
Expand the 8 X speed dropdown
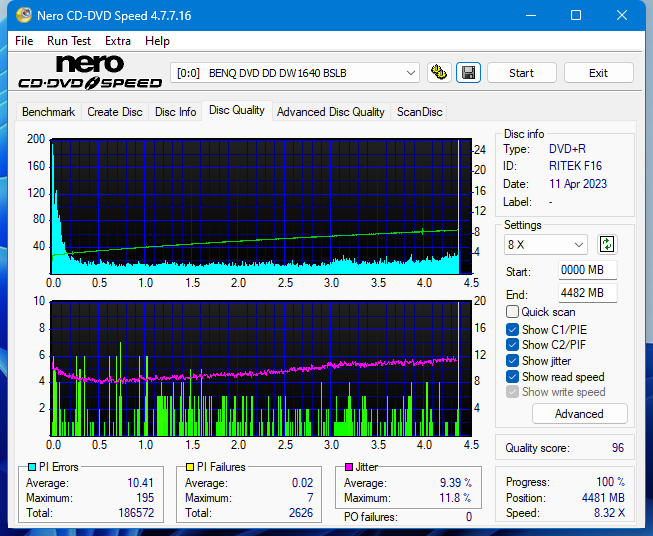tap(546, 244)
